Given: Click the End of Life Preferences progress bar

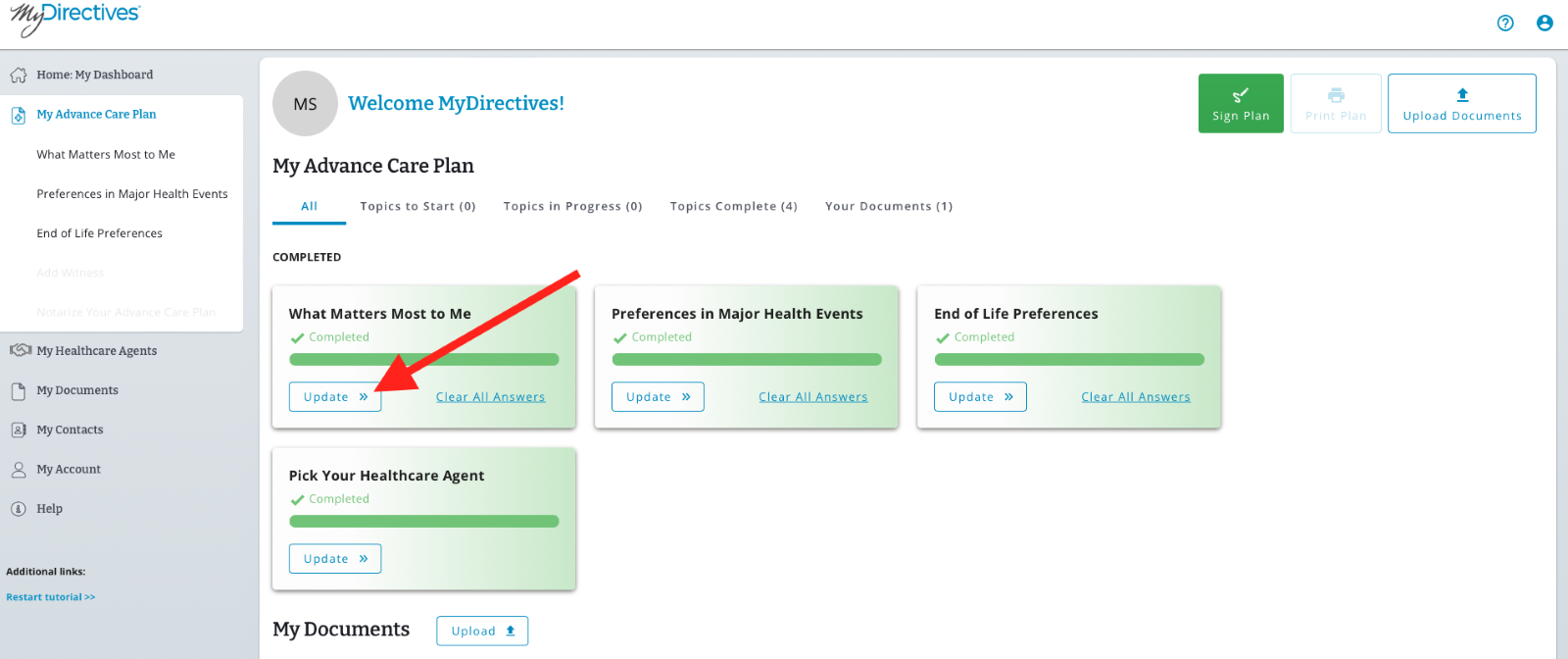Looking at the screenshot, I should click(x=1069, y=360).
